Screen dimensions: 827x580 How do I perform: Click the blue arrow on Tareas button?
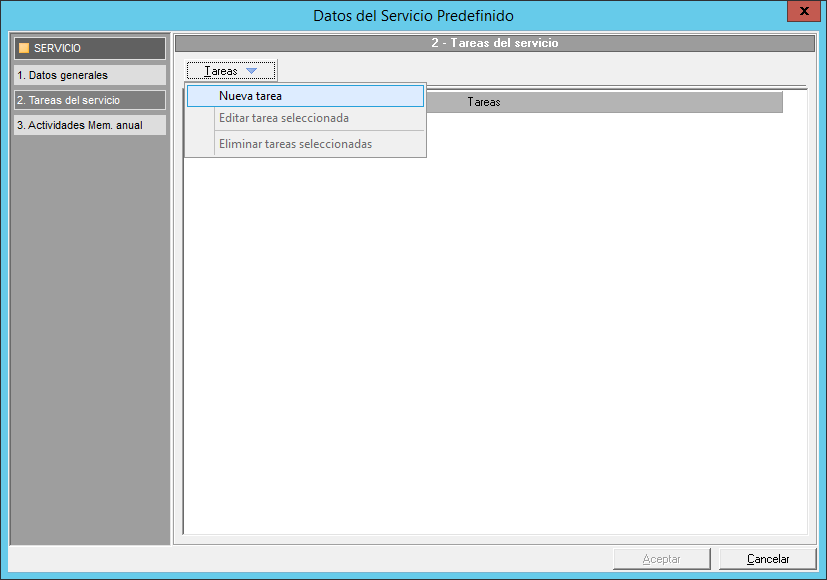[x=252, y=71]
